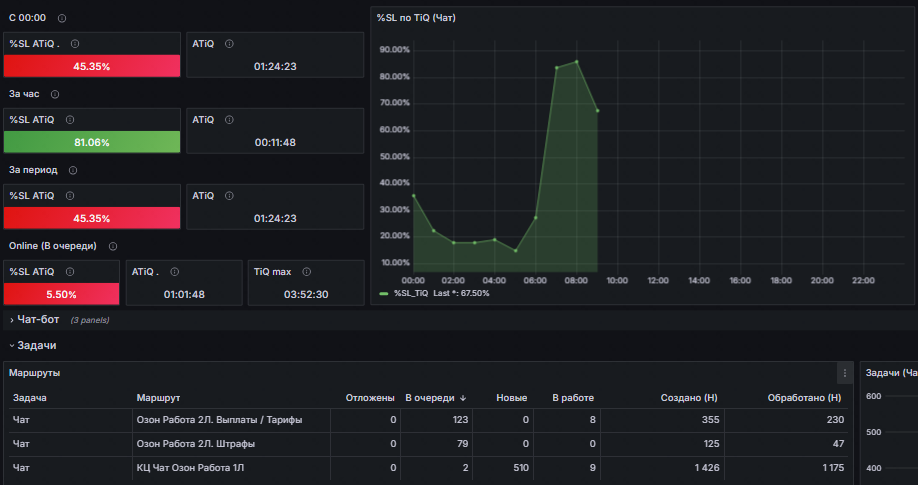This screenshot has height=485, width=918.
Task: Click info icon beside Online (В очереди)
Action: click(113, 247)
